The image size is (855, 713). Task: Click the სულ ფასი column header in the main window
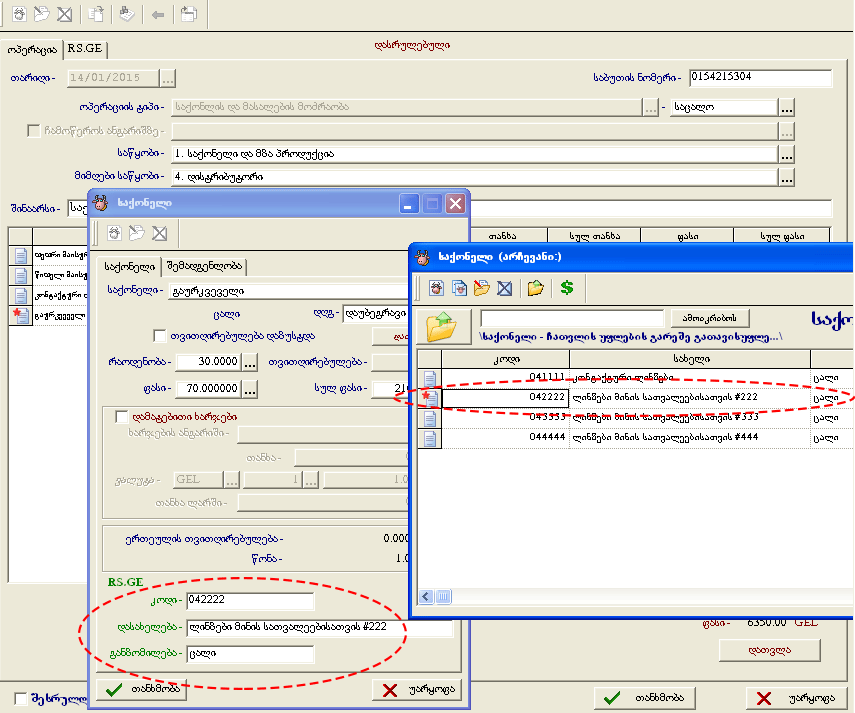pos(782,235)
